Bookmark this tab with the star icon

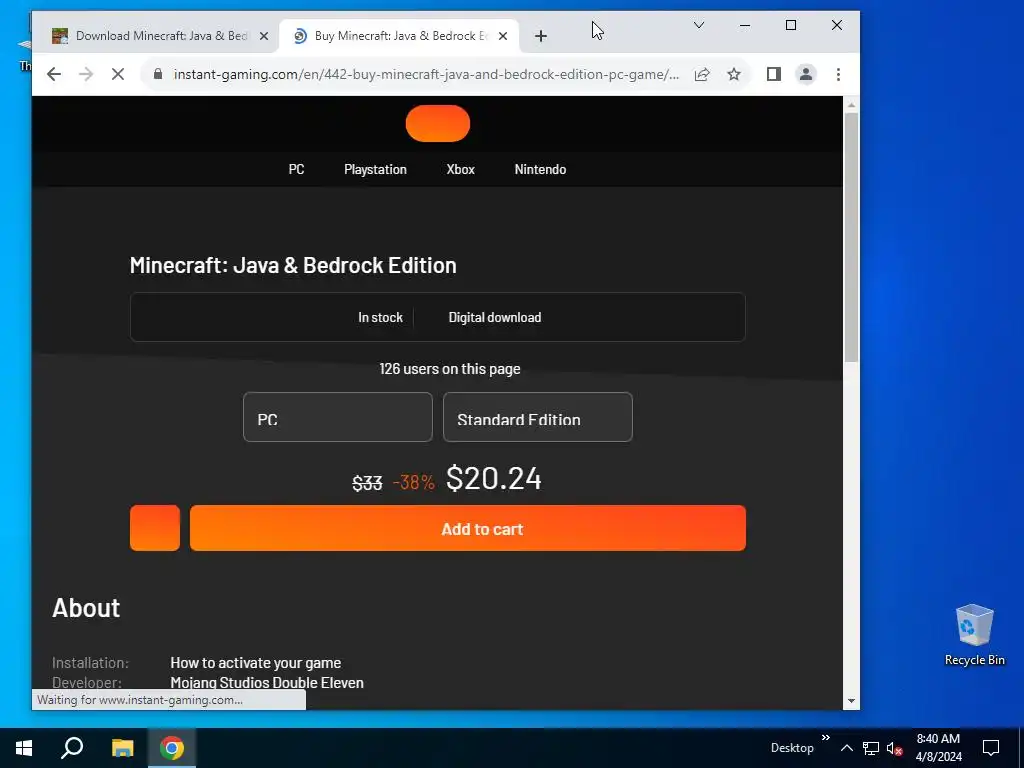(x=734, y=74)
